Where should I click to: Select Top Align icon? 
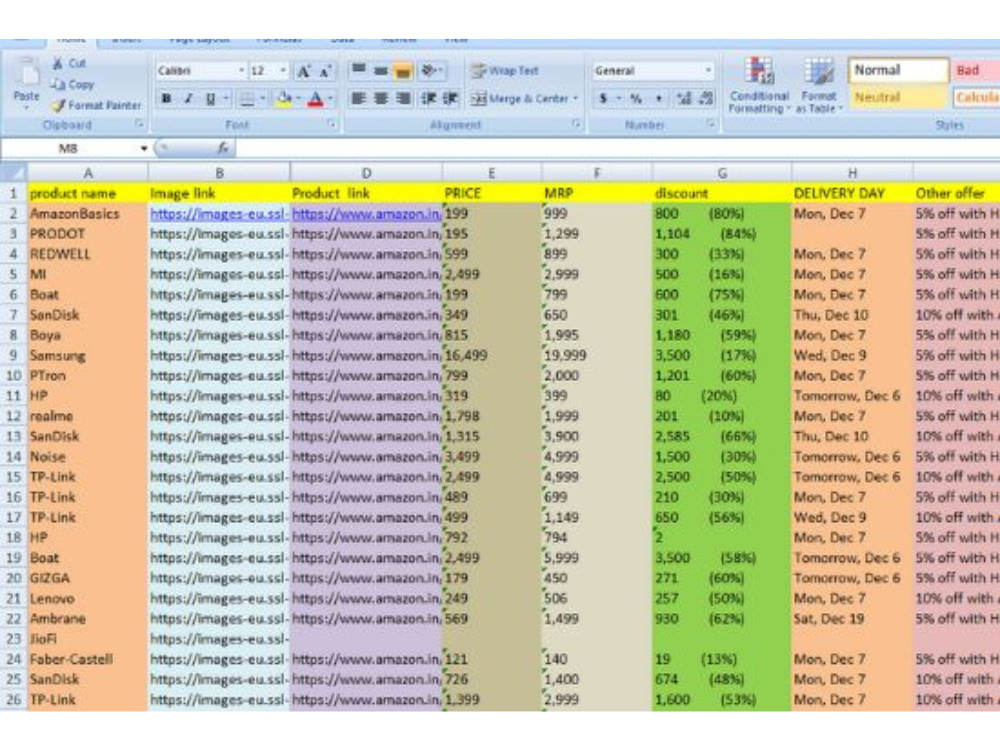tap(359, 70)
